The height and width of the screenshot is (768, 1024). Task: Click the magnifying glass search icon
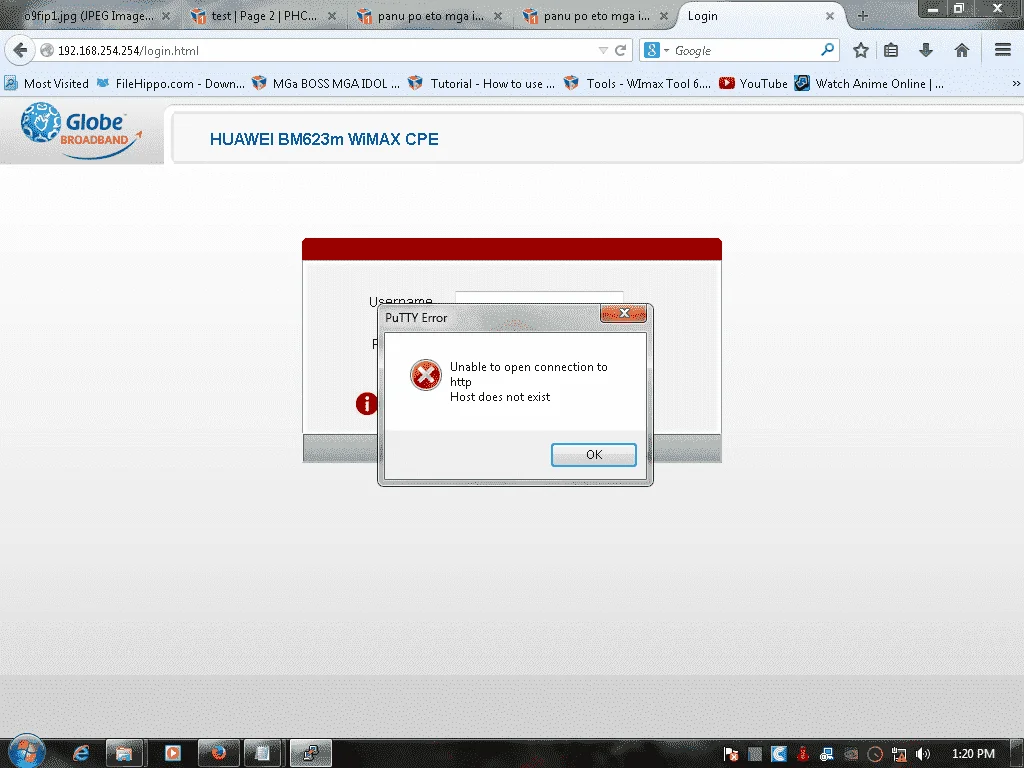pos(827,50)
